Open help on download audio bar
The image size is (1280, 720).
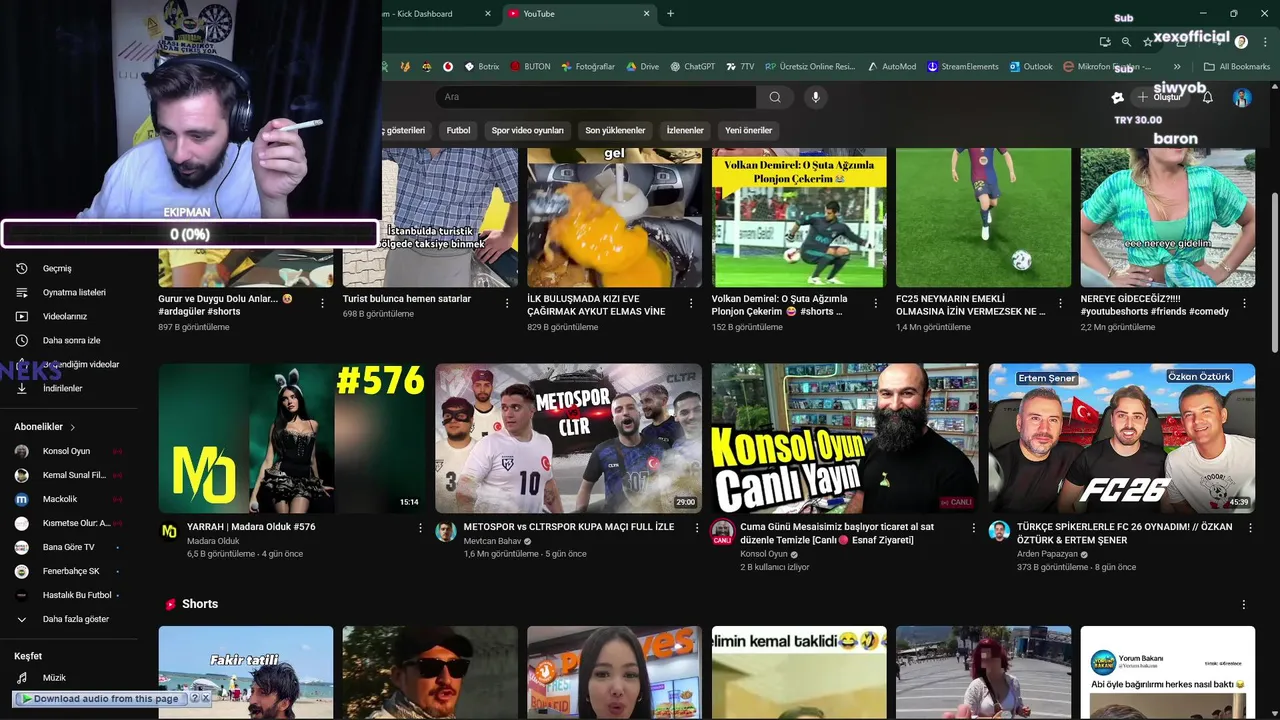(x=194, y=698)
